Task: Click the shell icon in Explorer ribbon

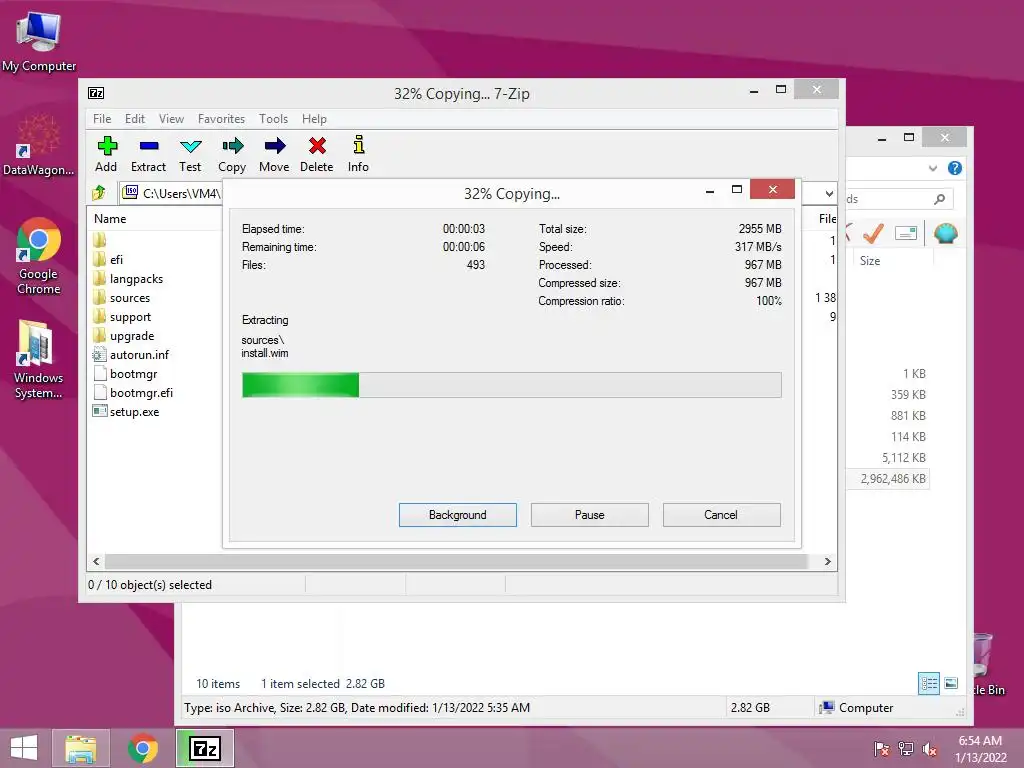Action: coord(945,232)
